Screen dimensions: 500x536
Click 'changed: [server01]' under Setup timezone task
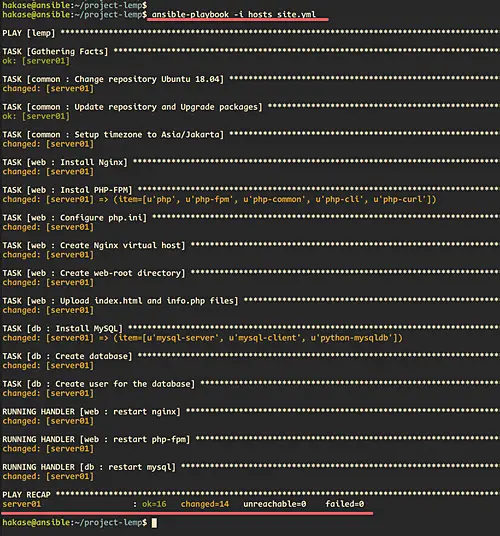pos(48,144)
